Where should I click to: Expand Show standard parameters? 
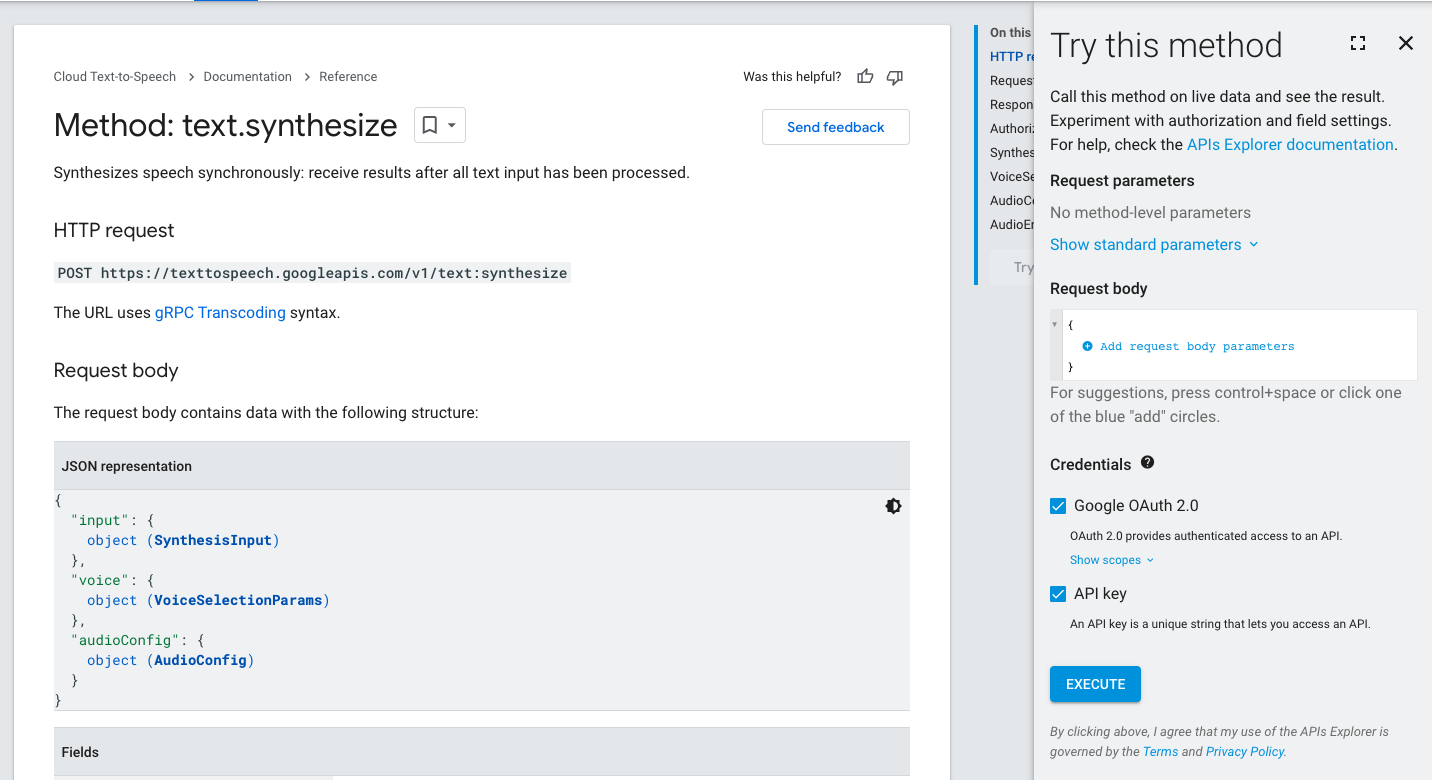[x=1154, y=245]
